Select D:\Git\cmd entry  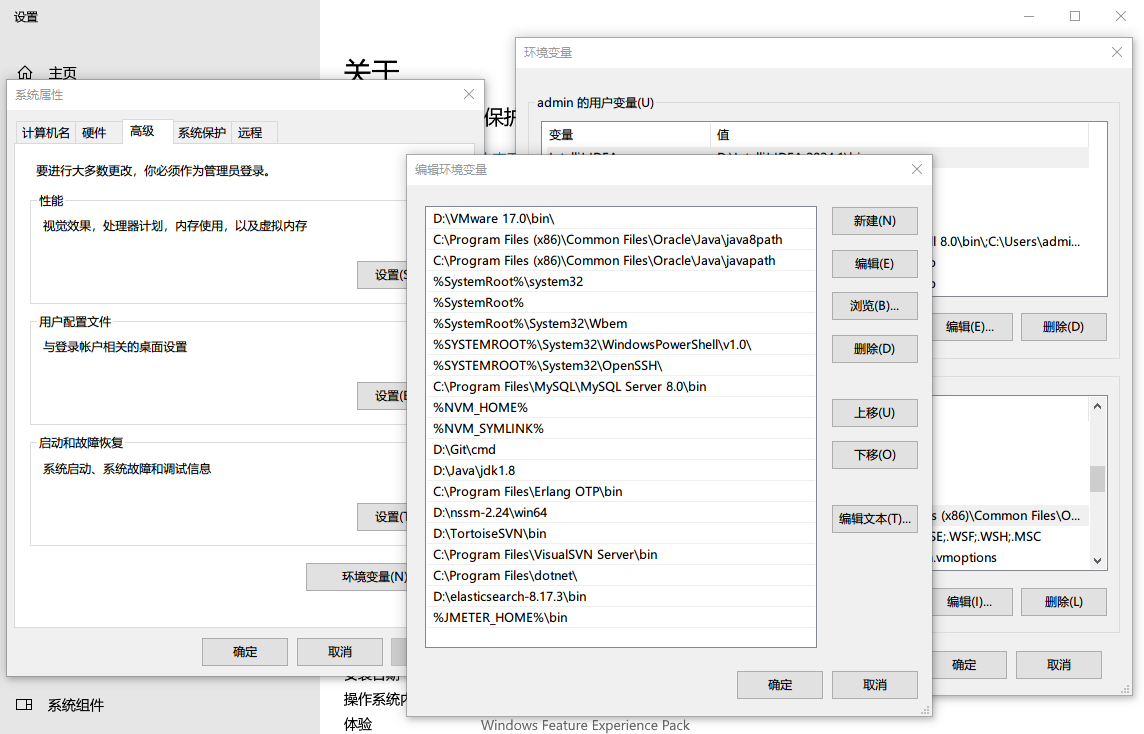pos(621,450)
